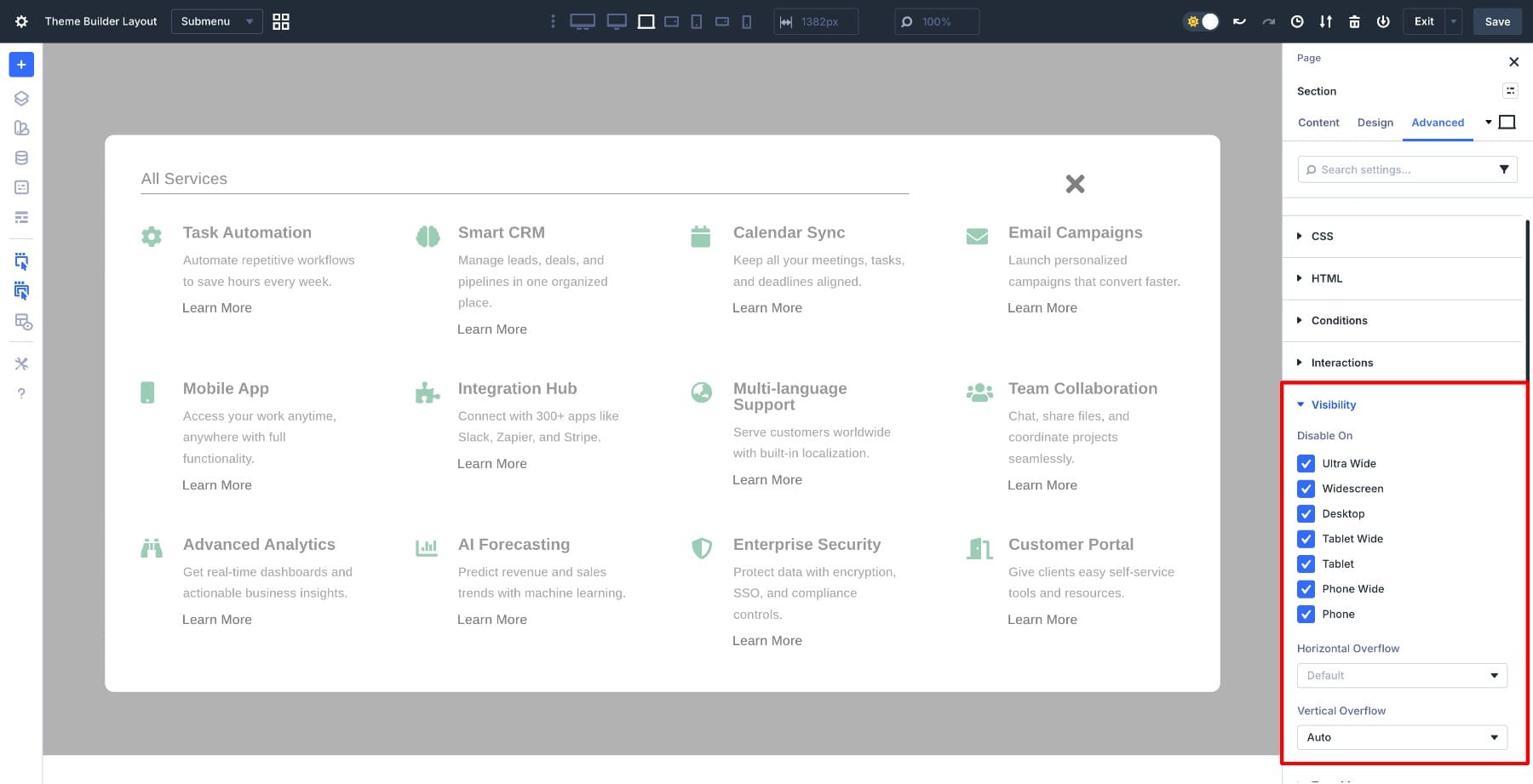Click the settings gear icon at top left
The width and height of the screenshot is (1533, 784).
[x=21, y=21]
